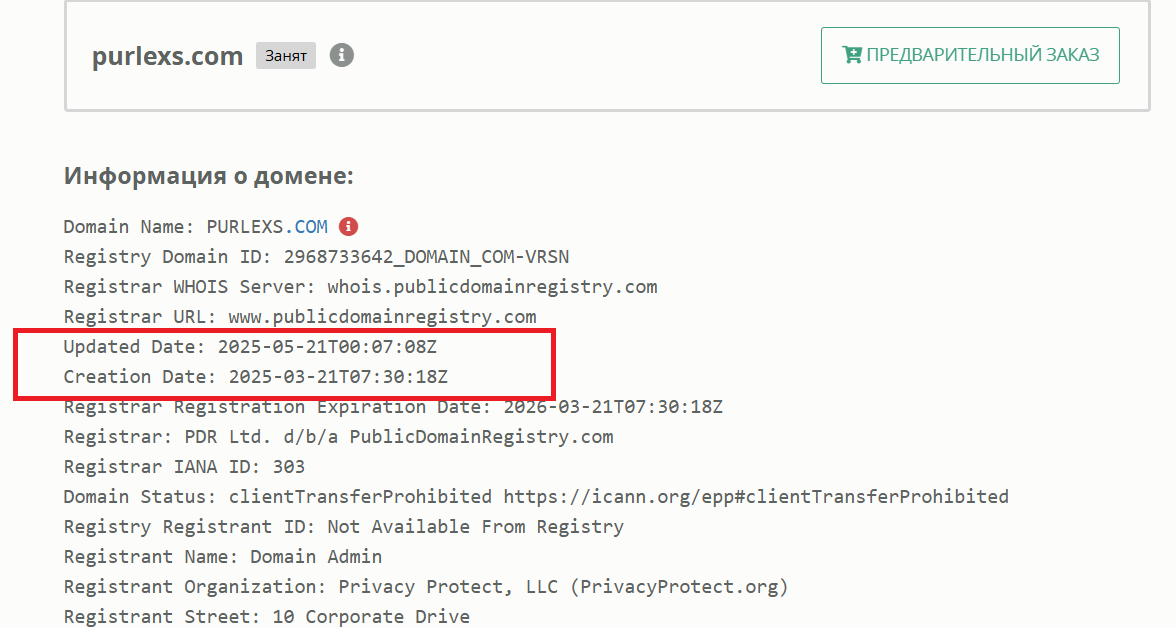The height and width of the screenshot is (628, 1176).
Task: Click the Registrant Organization Privacy Protect line
Action: (x=425, y=586)
